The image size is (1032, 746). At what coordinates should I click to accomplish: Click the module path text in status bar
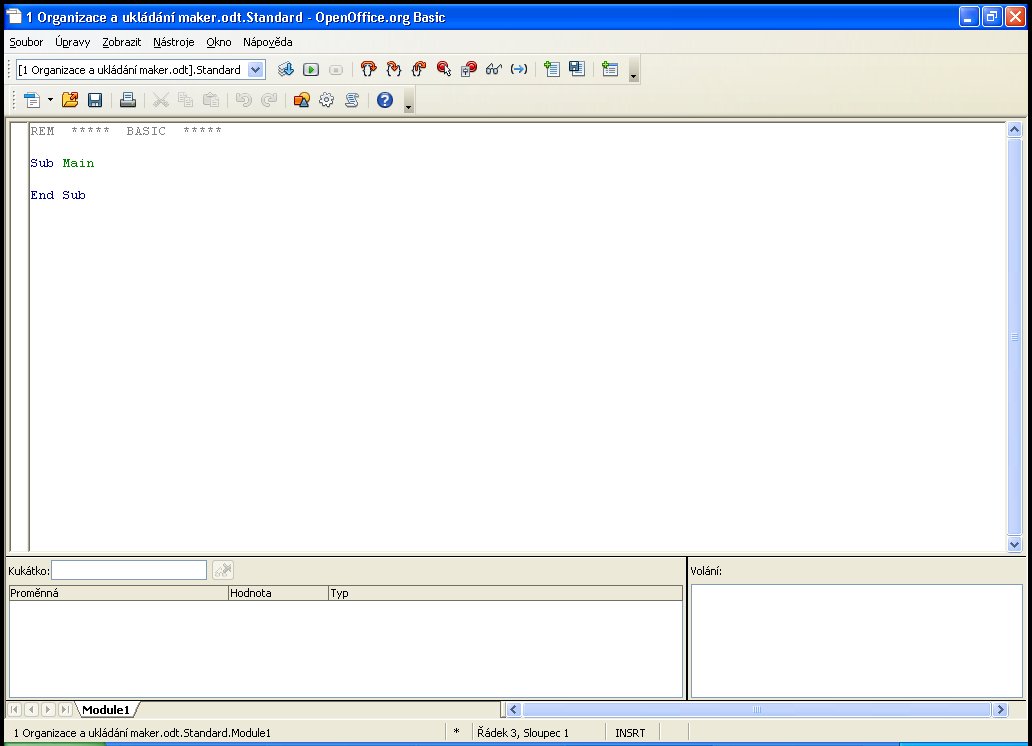[x=142, y=733]
